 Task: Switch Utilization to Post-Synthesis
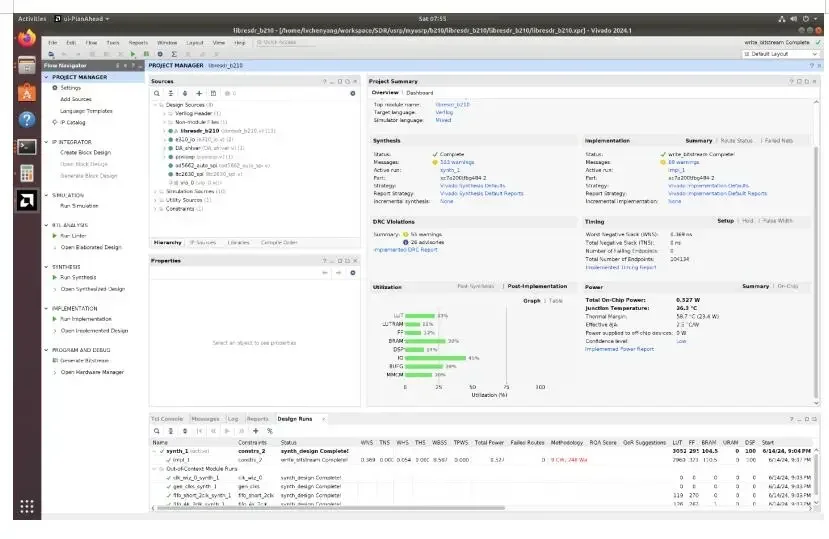475,286
